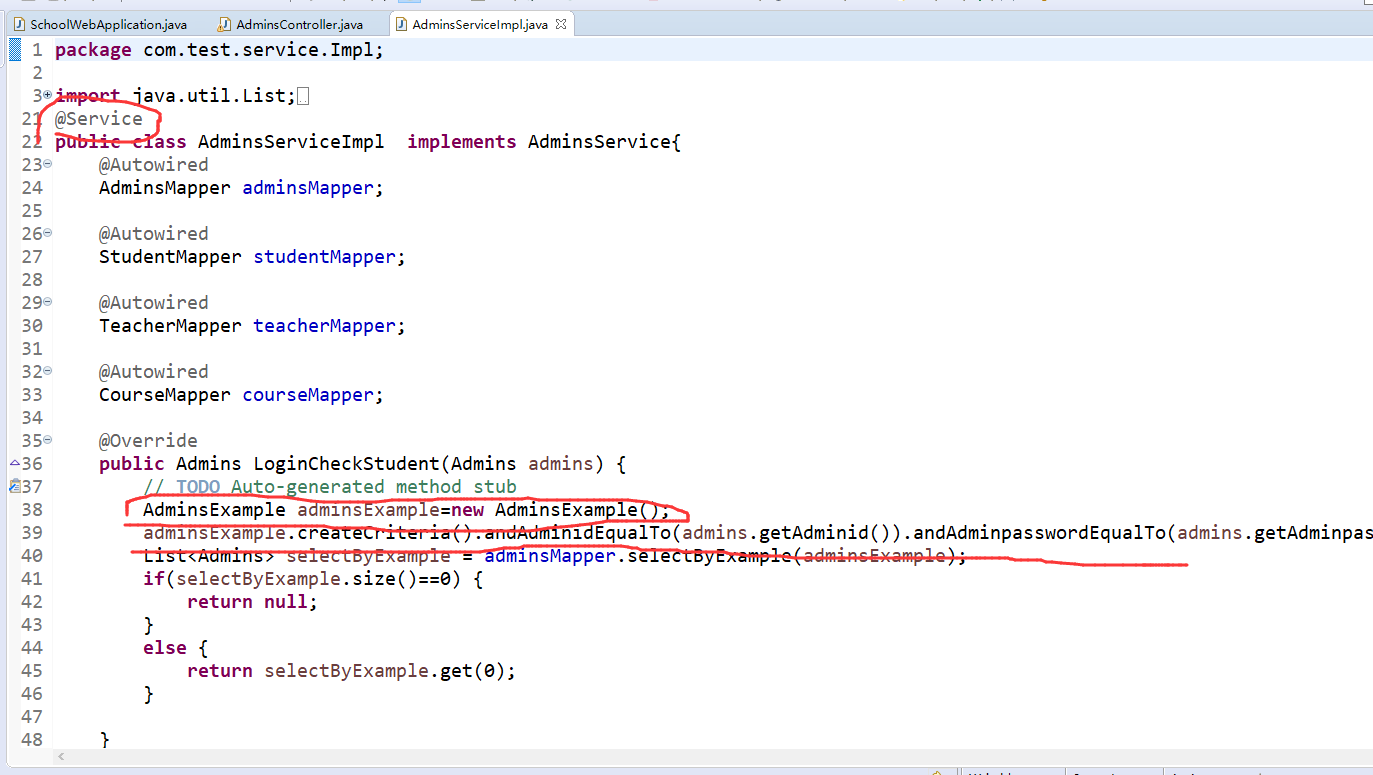The image size is (1373, 775).
Task: Expand the folded imports at line 3
Action: pos(47,95)
